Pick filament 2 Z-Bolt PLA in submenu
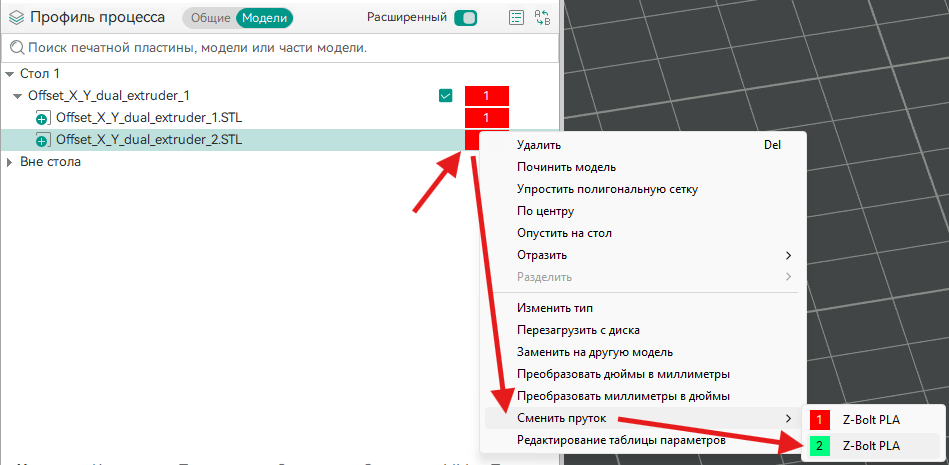 872,446
